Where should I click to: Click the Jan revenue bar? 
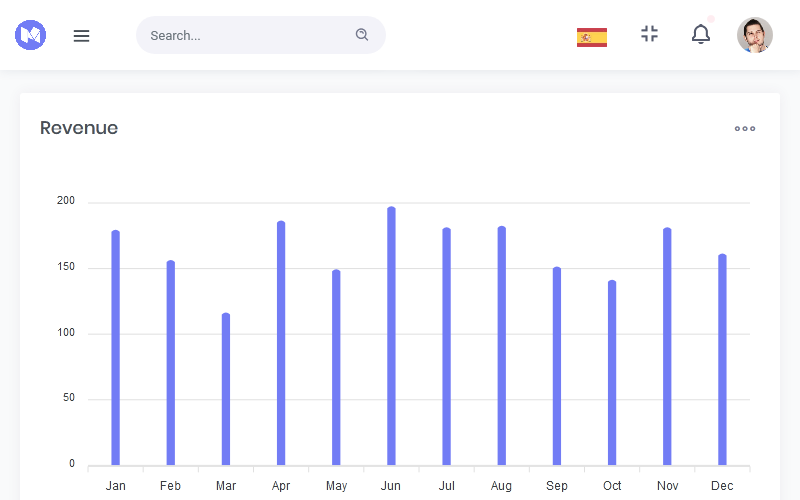pos(116,347)
